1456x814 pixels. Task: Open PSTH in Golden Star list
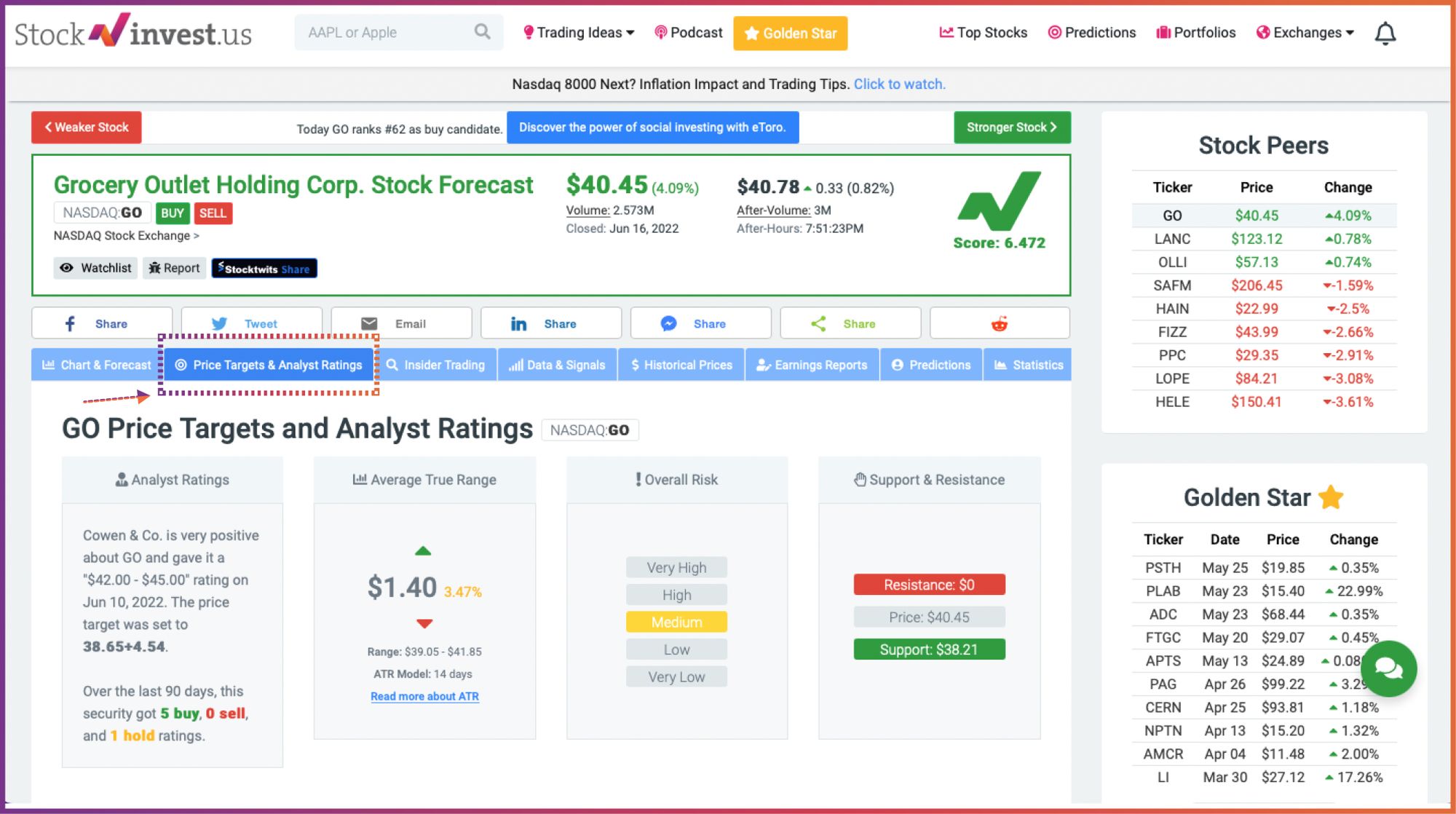(1163, 568)
